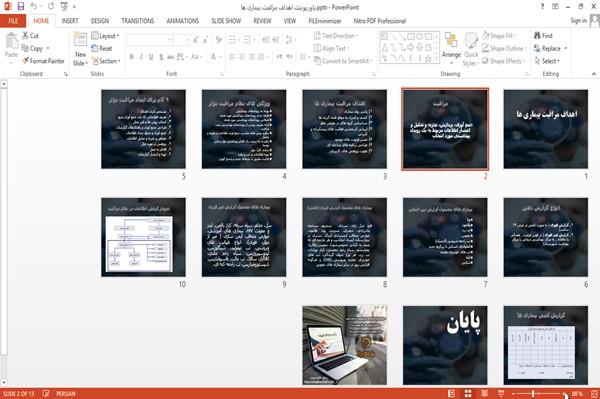Switch to ANIMATIONS tab

pyautogui.click(x=183, y=21)
